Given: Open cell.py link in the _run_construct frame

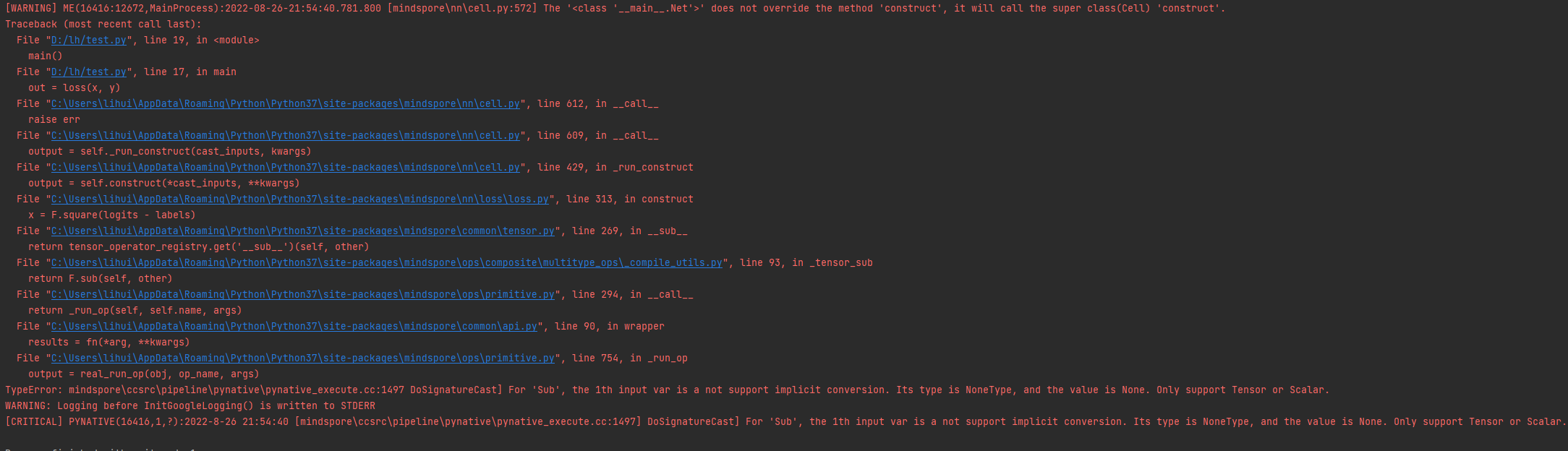Looking at the screenshot, I should click(x=285, y=168).
